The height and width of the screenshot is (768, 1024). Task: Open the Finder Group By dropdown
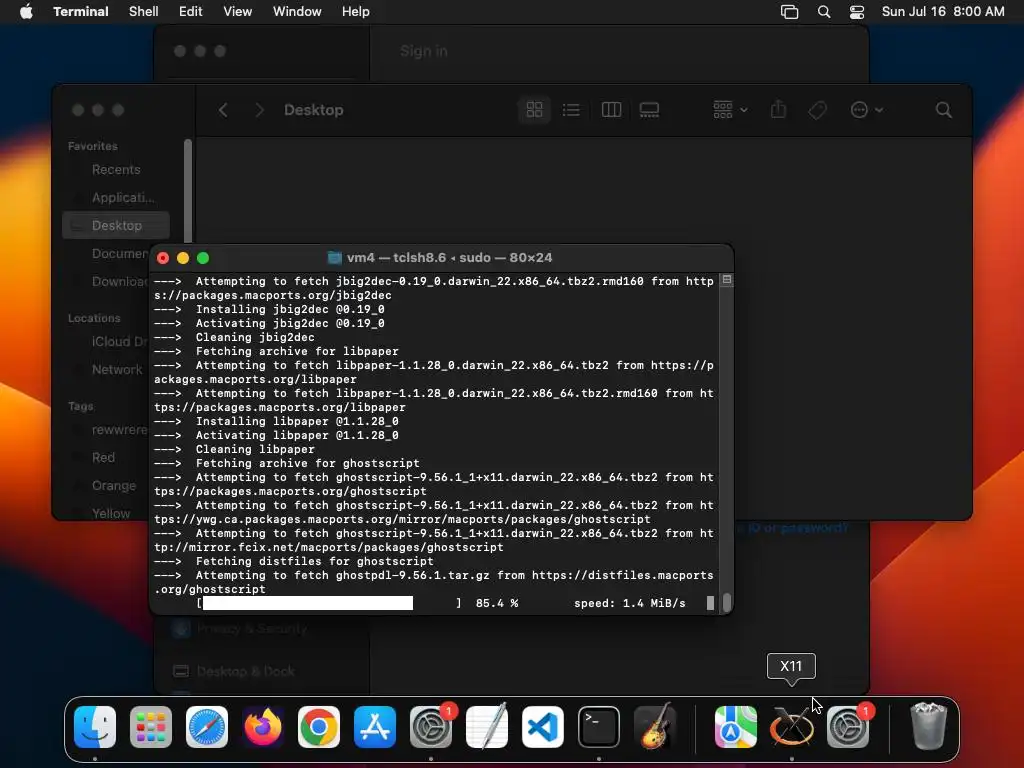coord(730,110)
